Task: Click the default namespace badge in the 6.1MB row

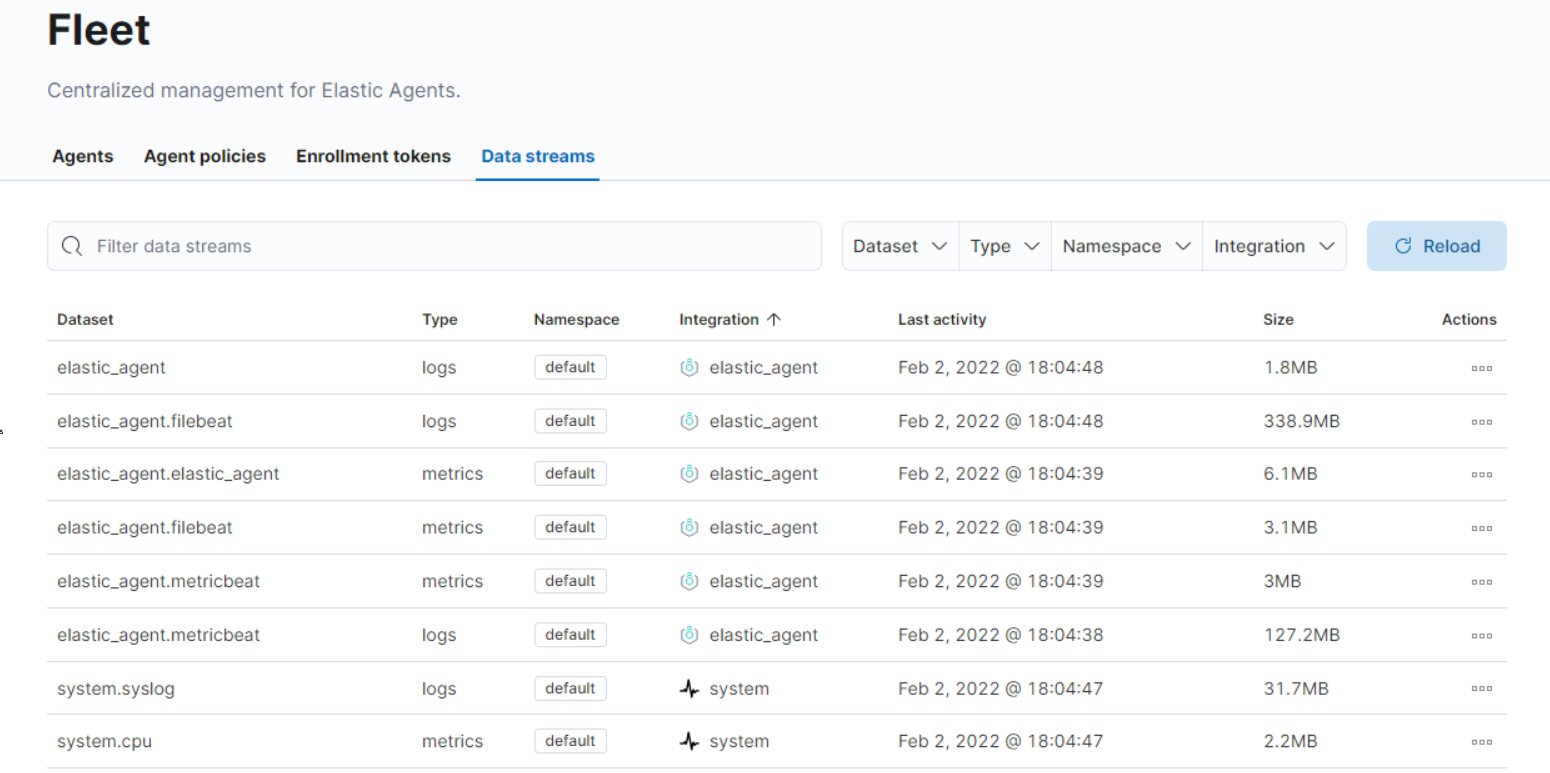Action: point(570,474)
